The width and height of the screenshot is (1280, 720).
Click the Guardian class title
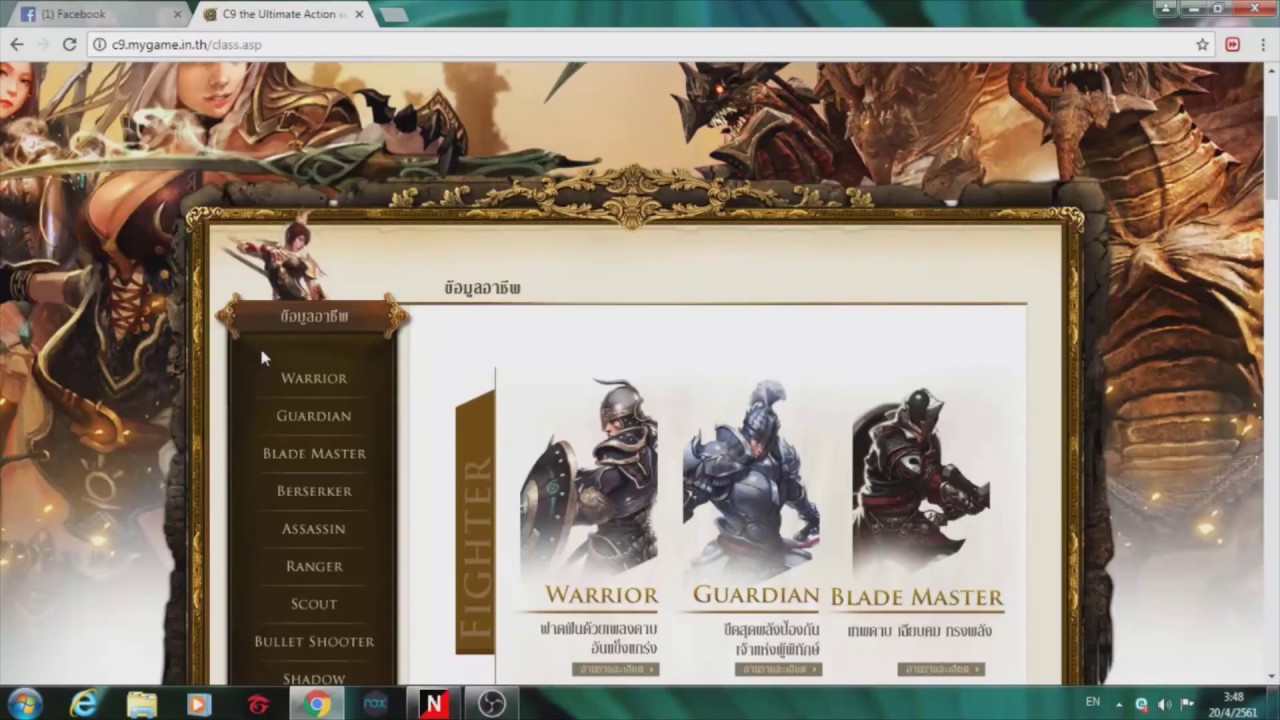756,594
